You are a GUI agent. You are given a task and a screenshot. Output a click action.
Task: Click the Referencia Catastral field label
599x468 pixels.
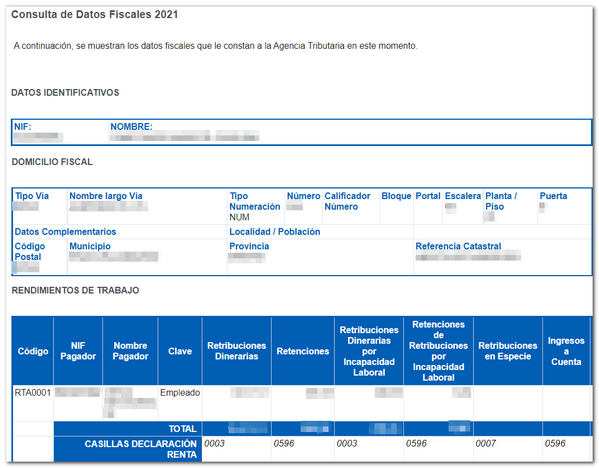458,246
